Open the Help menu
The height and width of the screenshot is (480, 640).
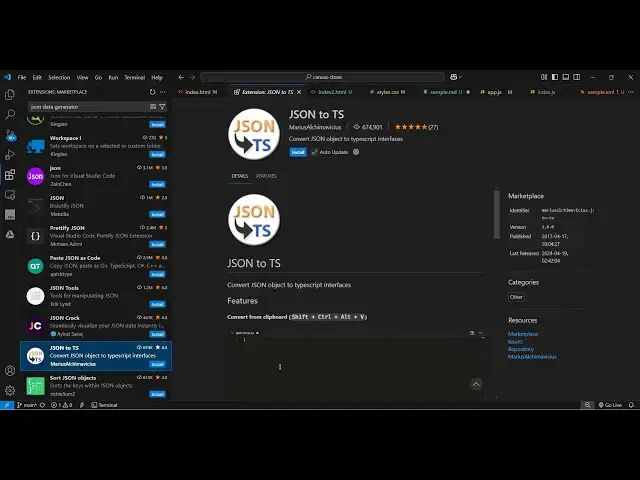(157, 77)
